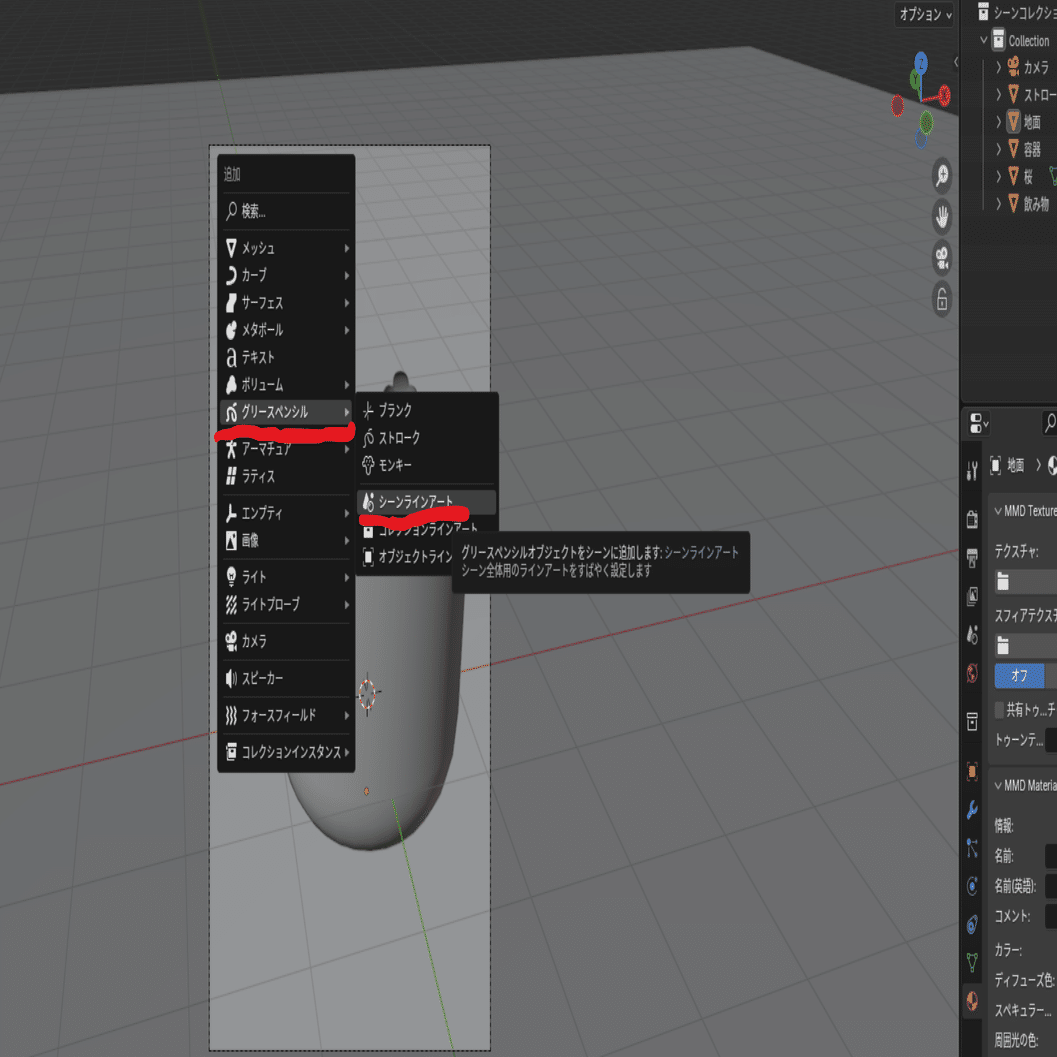Open the オプション dropdown

pos(925,14)
